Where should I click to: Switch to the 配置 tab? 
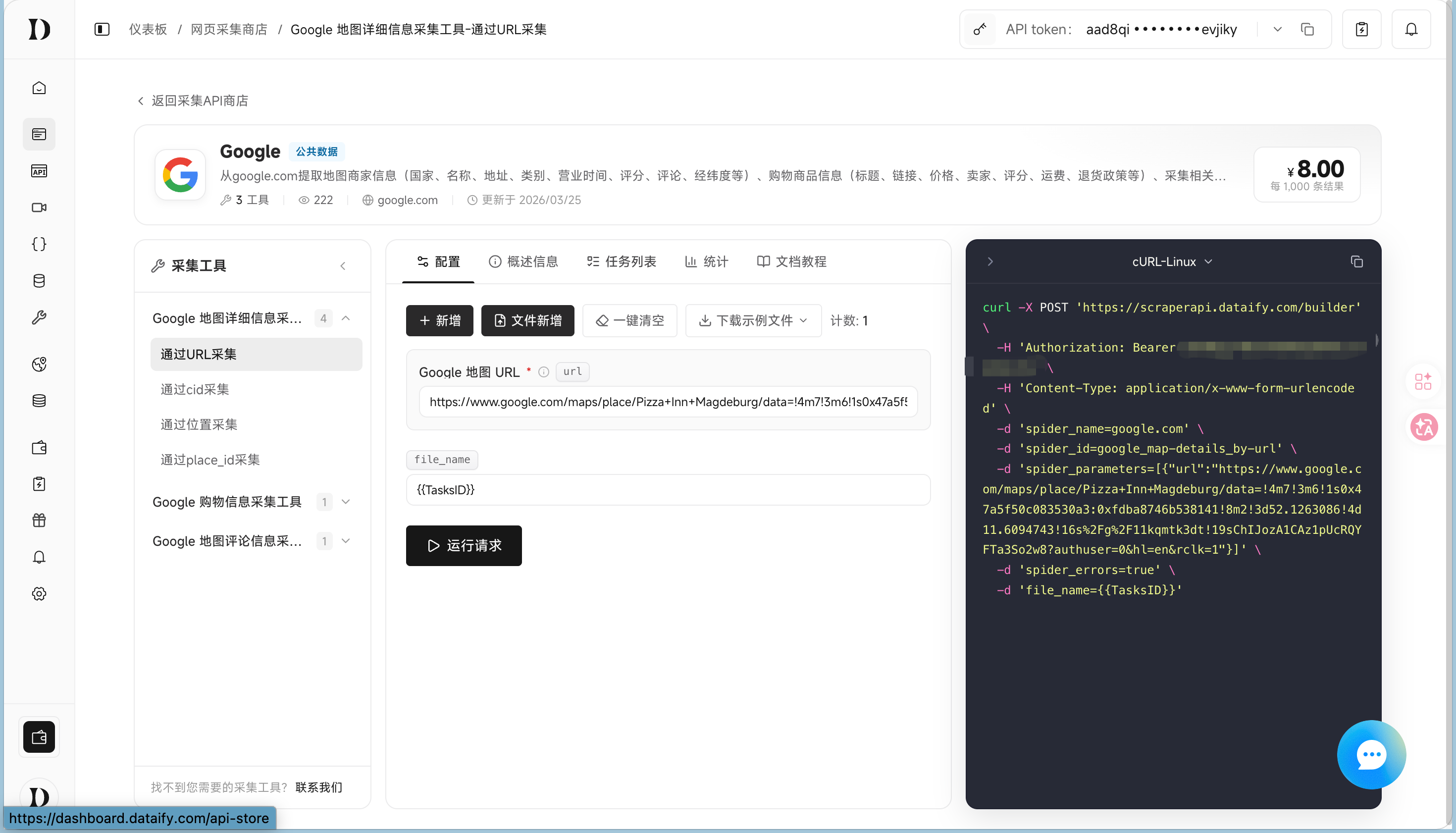pos(439,261)
